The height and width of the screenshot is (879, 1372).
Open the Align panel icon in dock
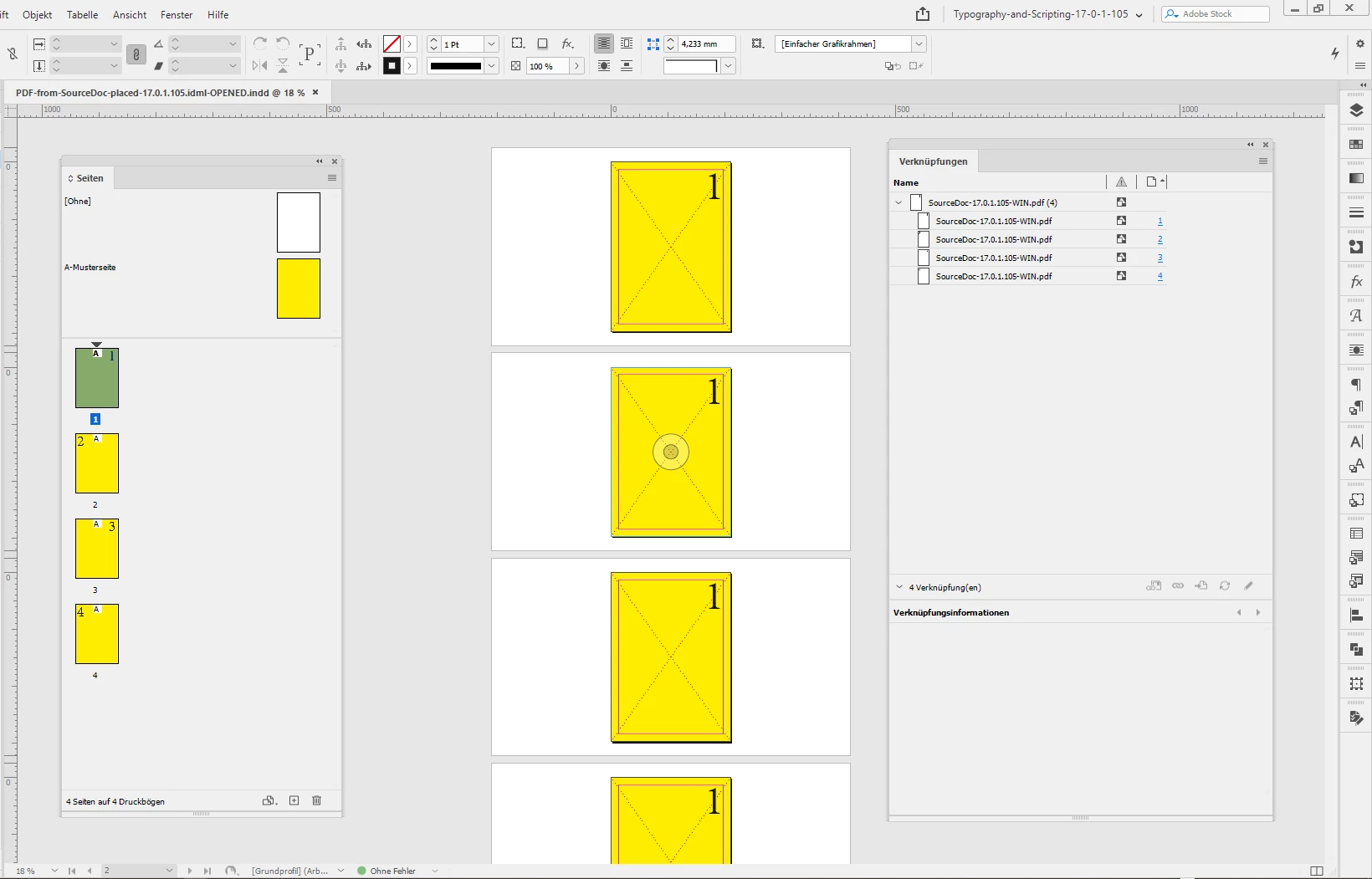pos(1356,616)
